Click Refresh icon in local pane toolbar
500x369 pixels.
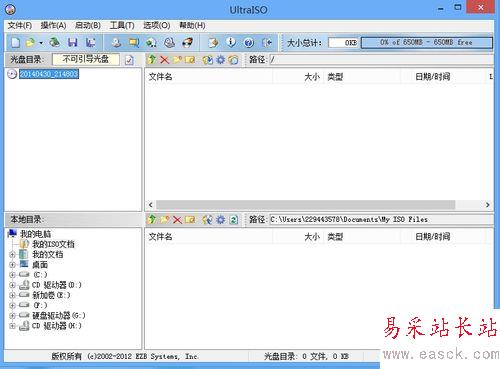tap(234, 220)
